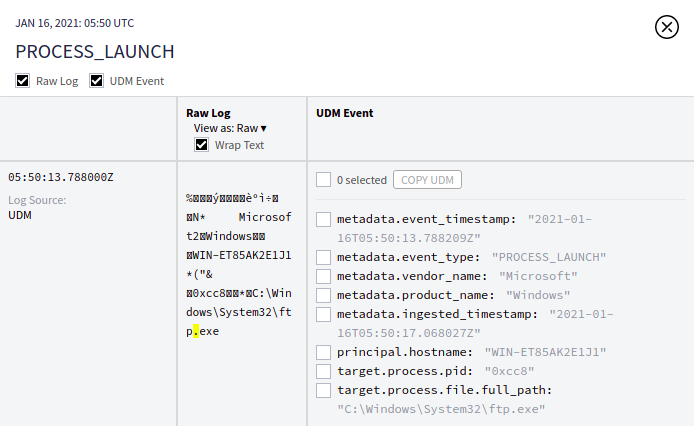Select the target.process.file.full_path checkbox

(323, 390)
